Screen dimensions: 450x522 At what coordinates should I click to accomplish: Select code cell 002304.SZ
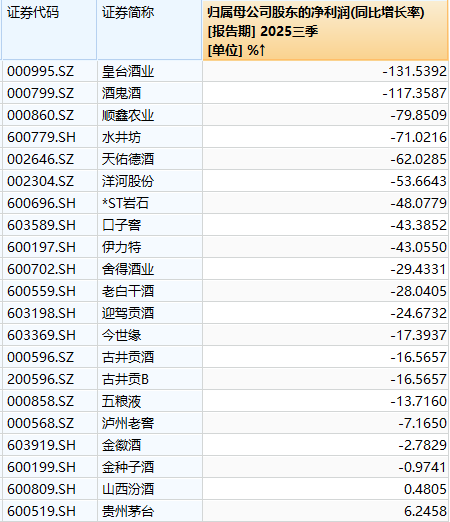pos(49,181)
